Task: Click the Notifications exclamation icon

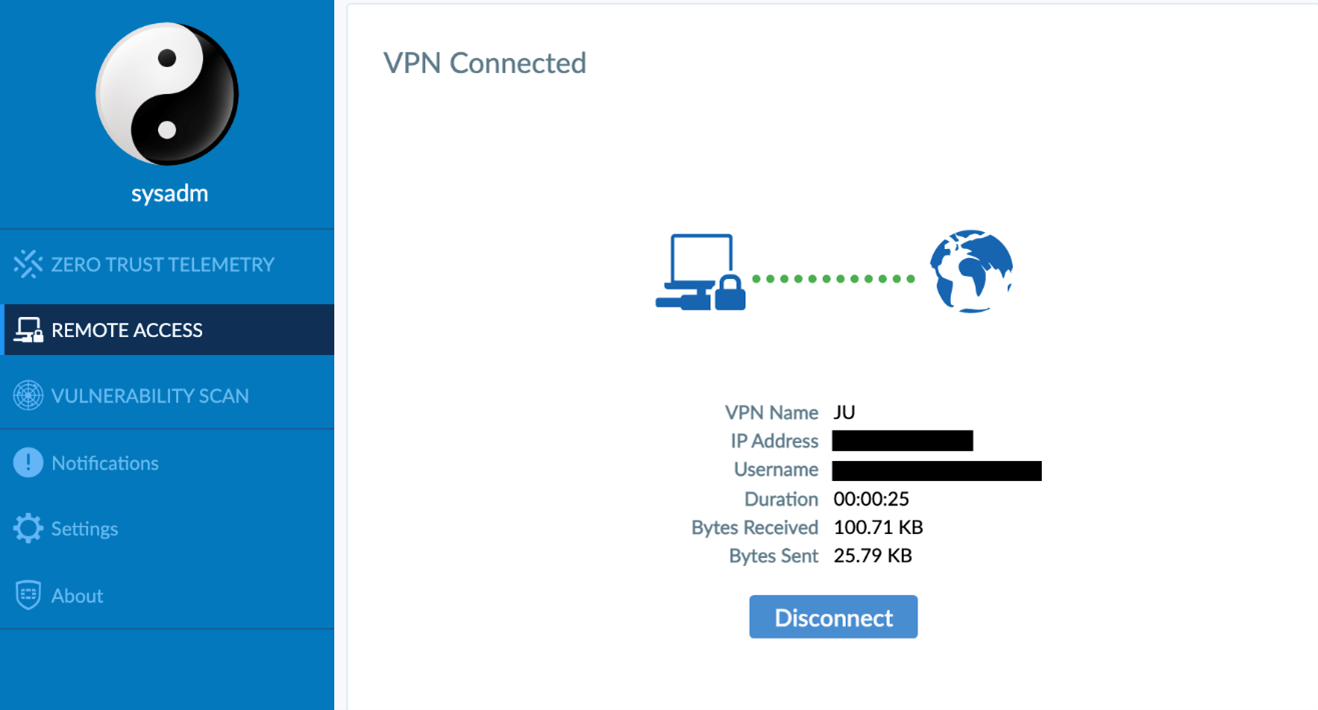Action: pos(28,463)
